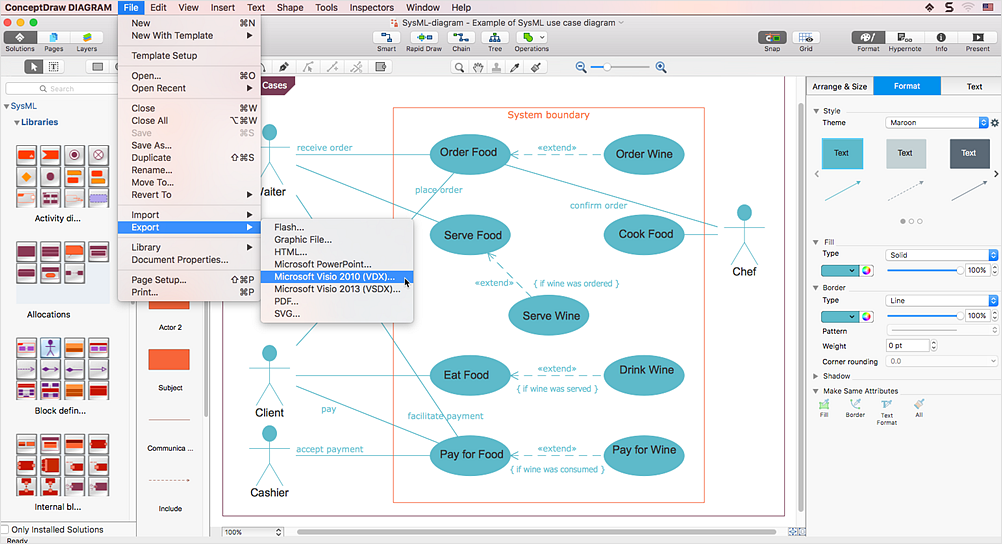Open the Theme dropdown showing Maroon

936,123
